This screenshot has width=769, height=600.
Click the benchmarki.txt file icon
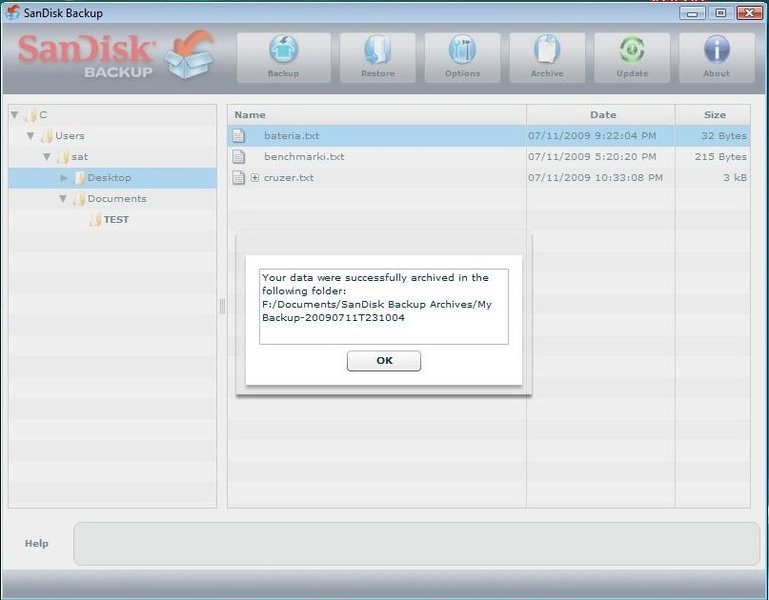[x=239, y=157]
